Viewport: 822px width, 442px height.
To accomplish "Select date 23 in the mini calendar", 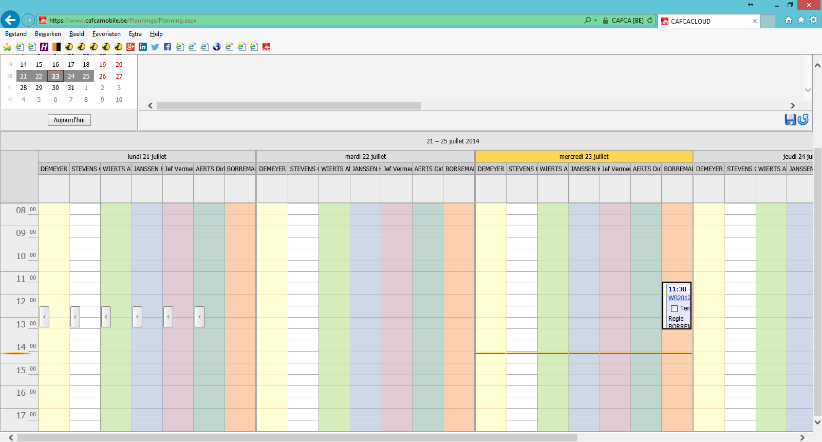I will click(x=55, y=77).
